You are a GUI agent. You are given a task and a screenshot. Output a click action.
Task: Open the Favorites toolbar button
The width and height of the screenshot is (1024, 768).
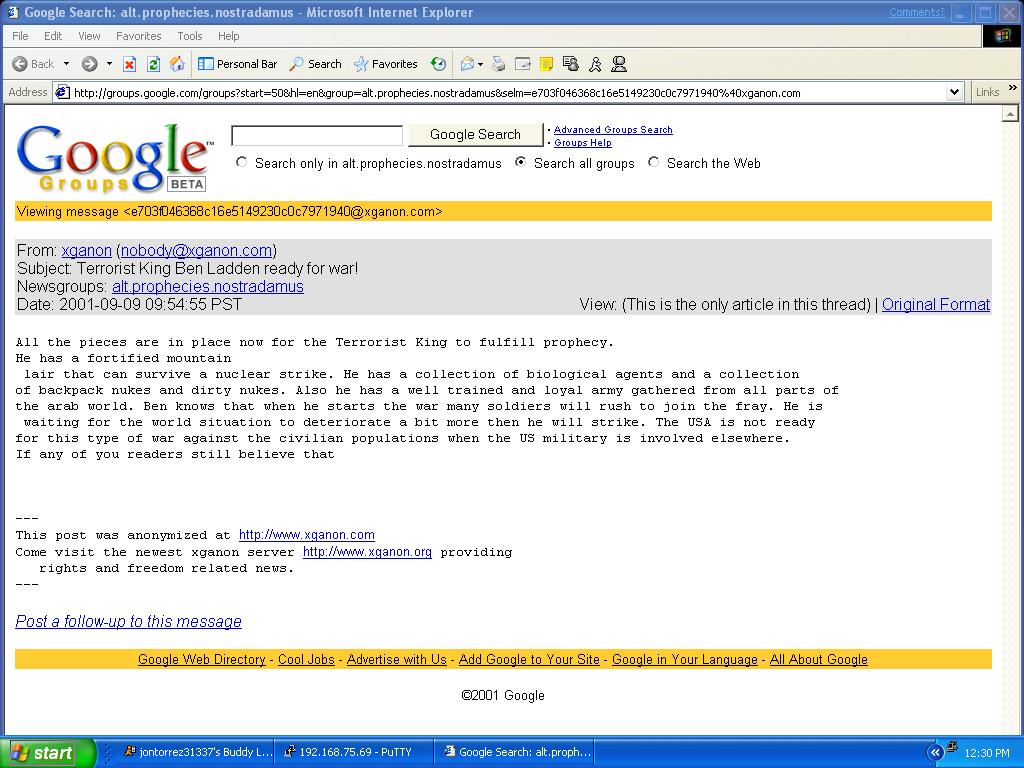pos(385,64)
